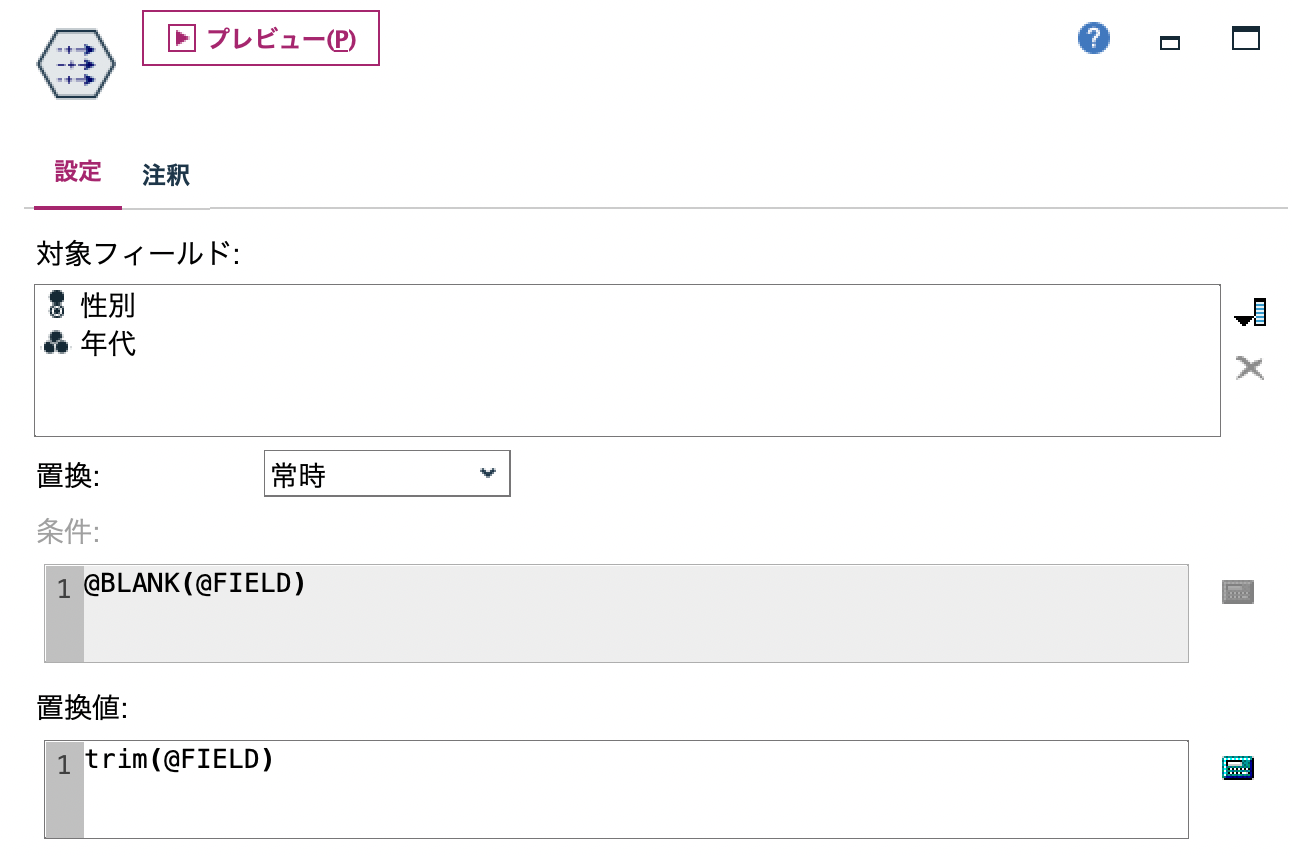Screen dimensions: 1292x856
Task: Select the 設定 tab
Action: tap(77, 173)
